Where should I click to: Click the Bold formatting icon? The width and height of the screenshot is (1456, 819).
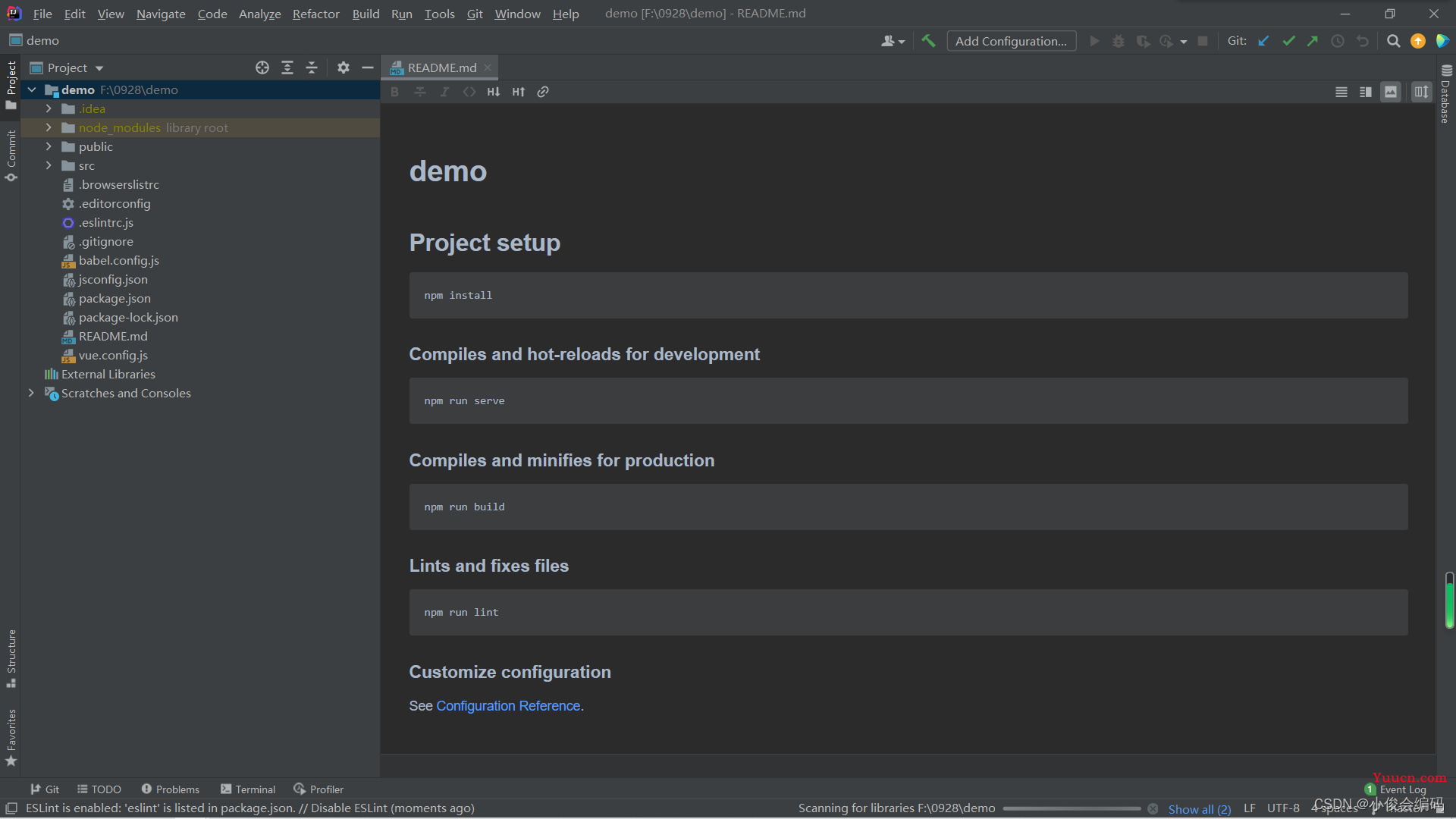[x=394, y=92]
